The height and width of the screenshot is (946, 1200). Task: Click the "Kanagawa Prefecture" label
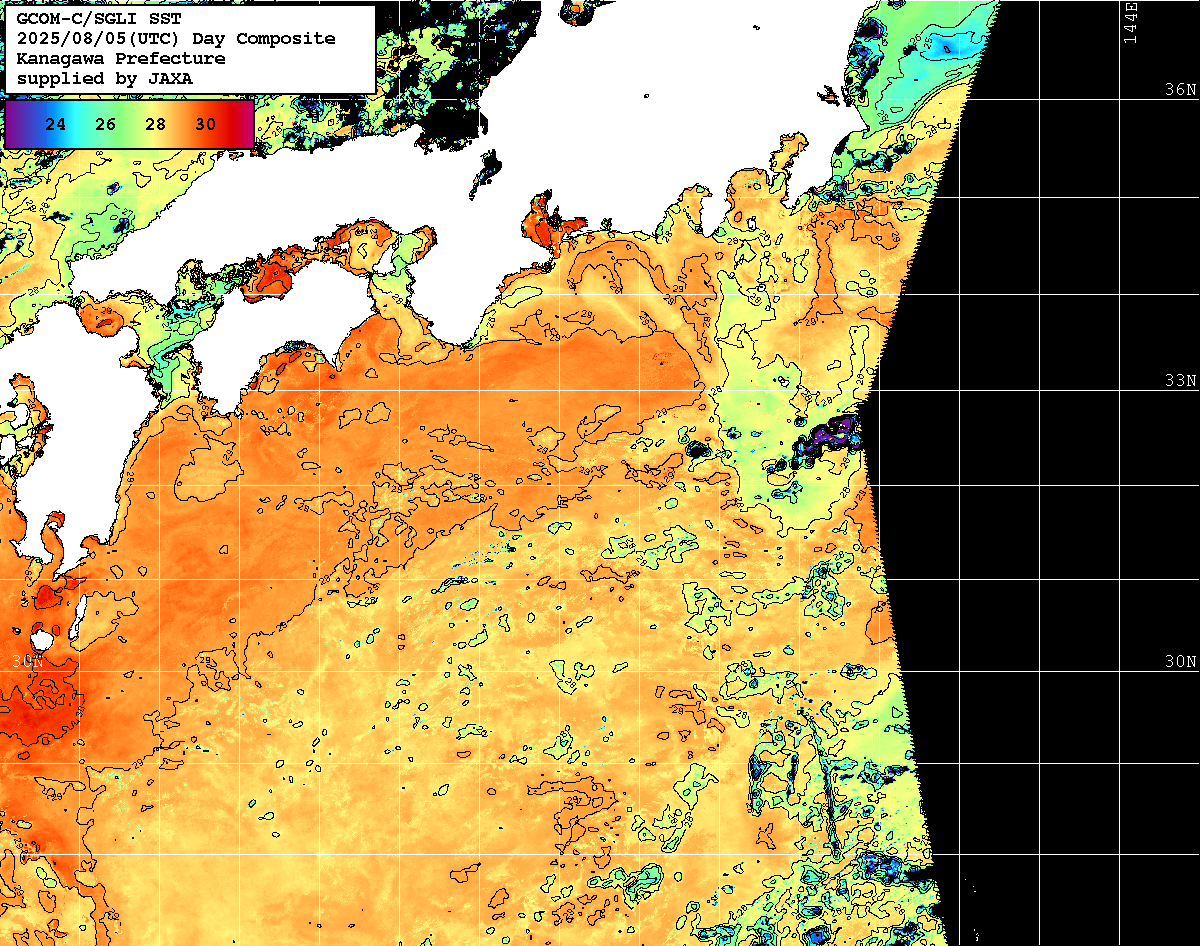(121, 58)
